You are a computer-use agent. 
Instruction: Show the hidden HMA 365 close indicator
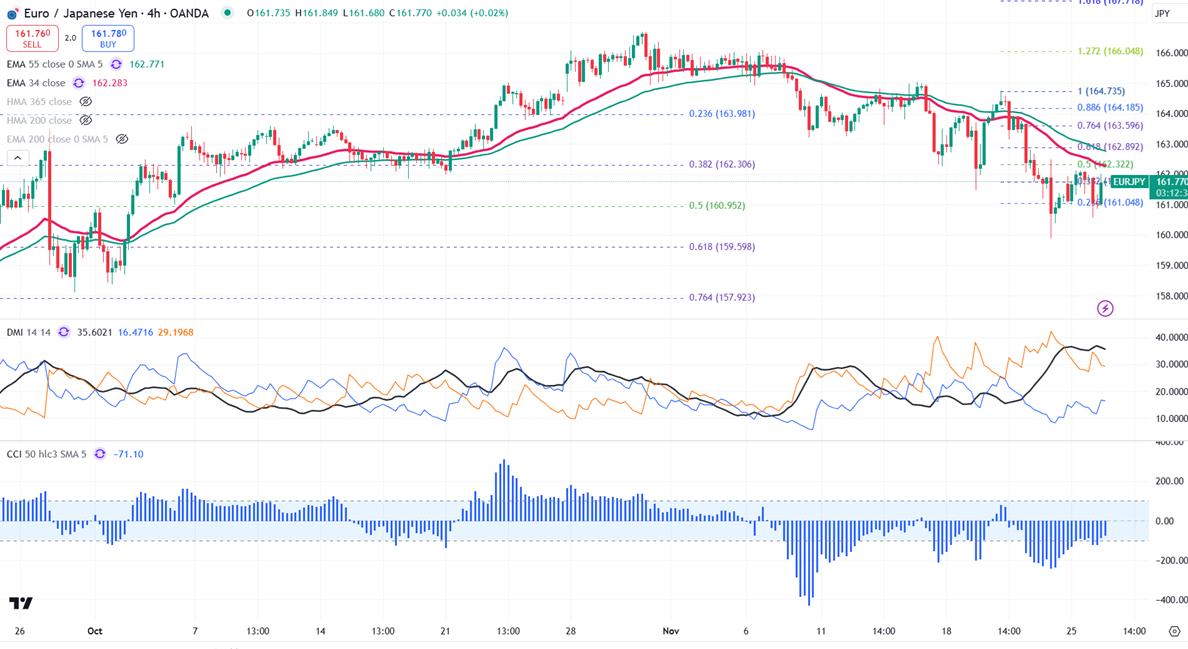click(86, 101)
